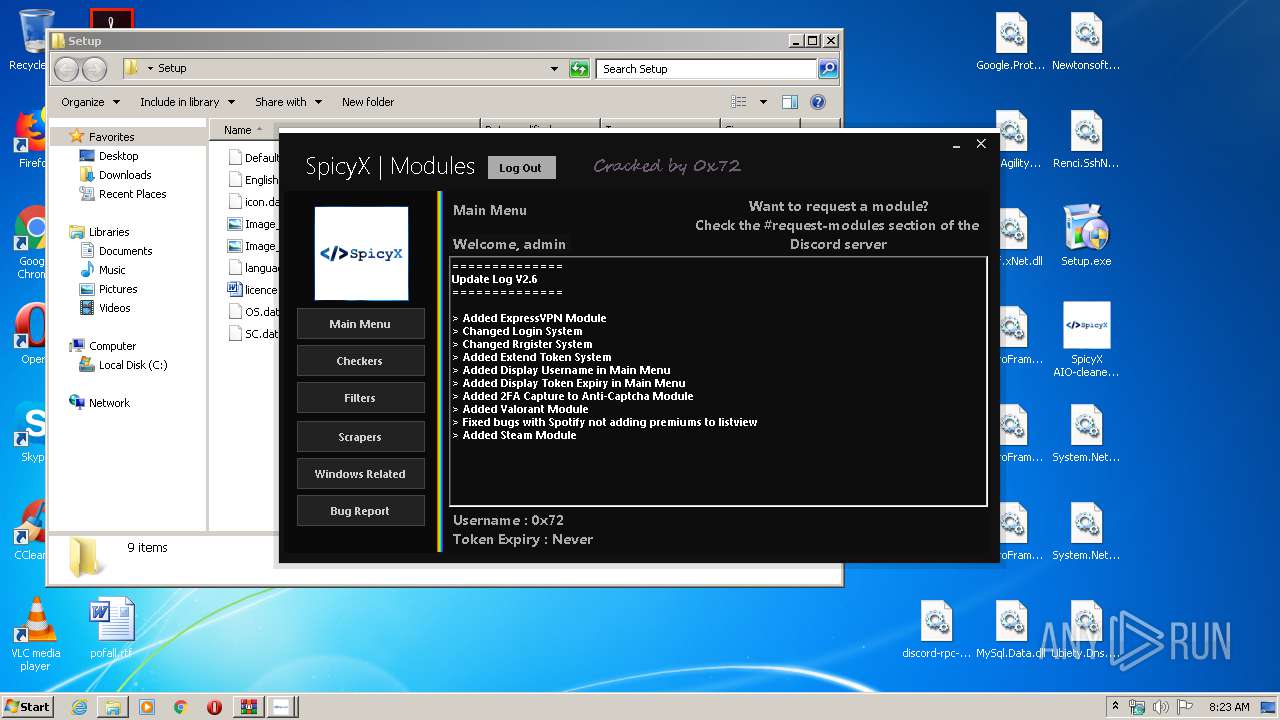1280x720 pixels.
Task: Open Opera from the taskbar
Action: pos(214,707)
